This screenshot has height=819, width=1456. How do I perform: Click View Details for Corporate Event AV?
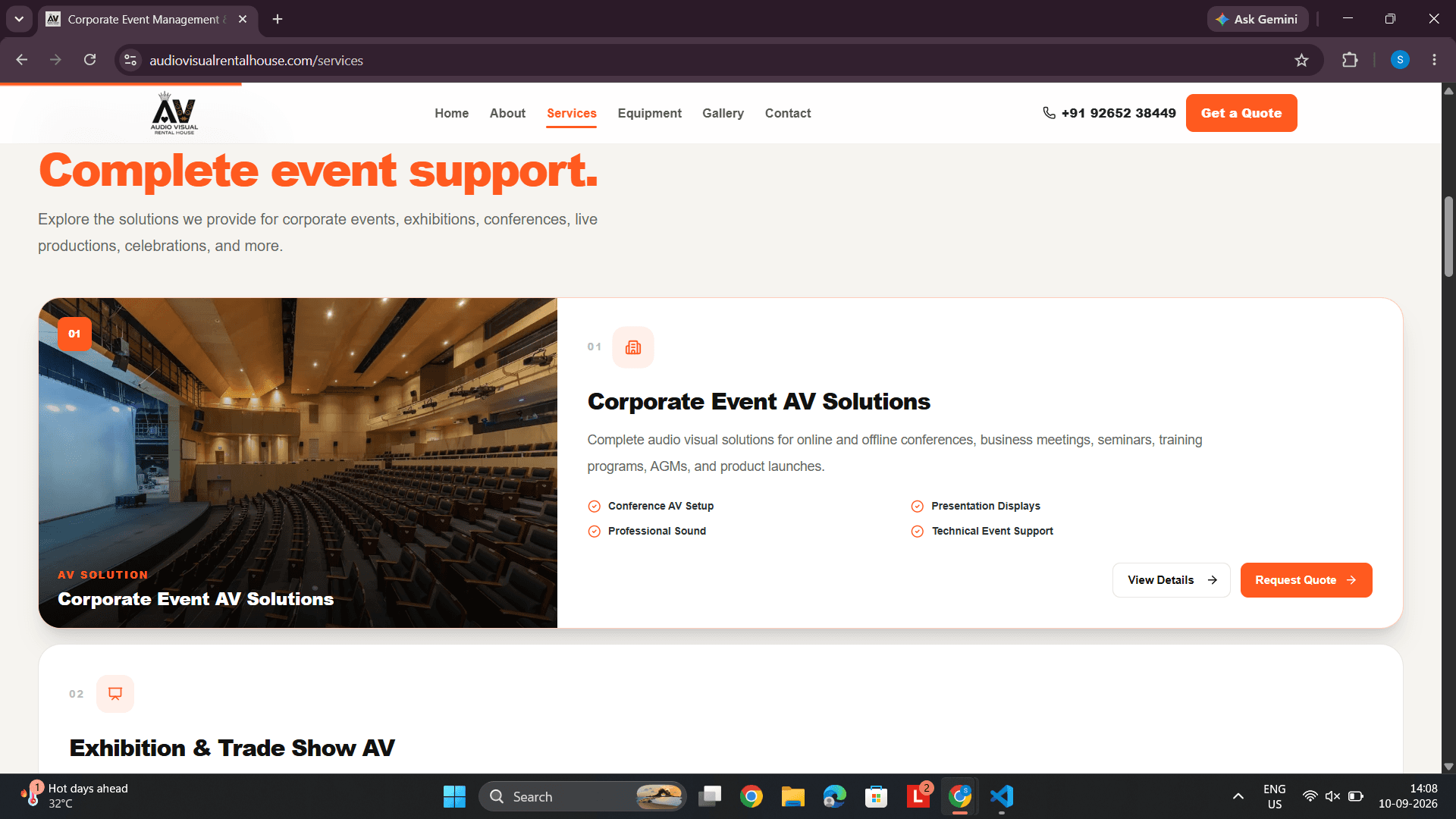pos(1172,580)
